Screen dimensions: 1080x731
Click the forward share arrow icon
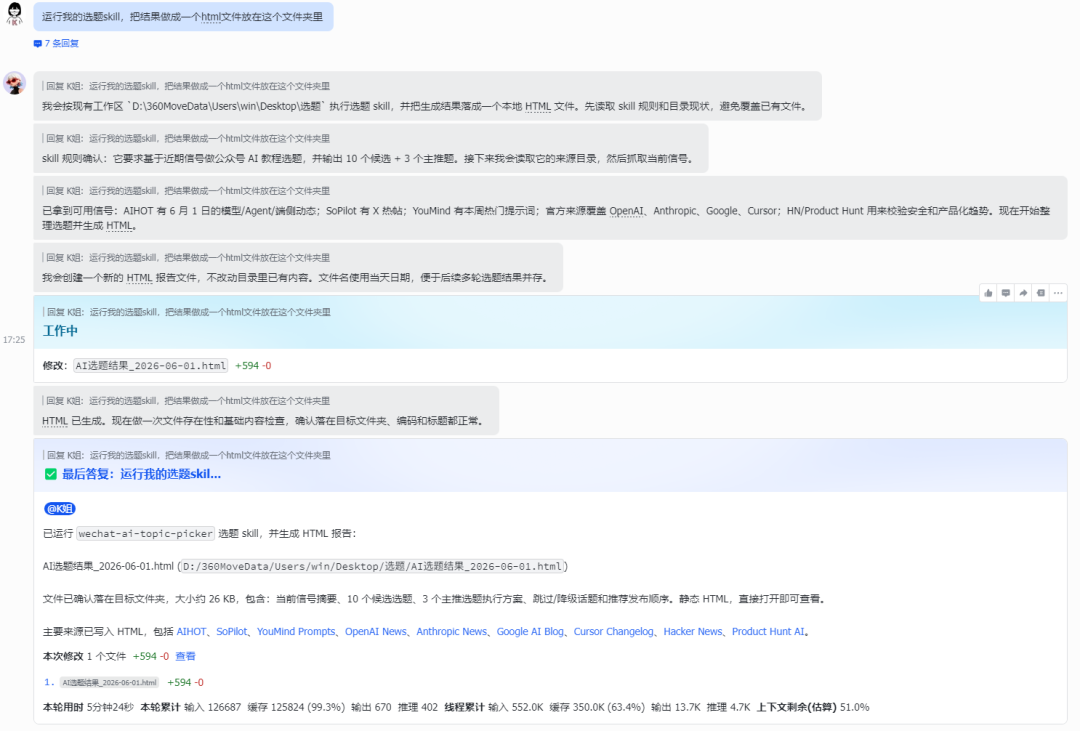tap(1024, 293)
